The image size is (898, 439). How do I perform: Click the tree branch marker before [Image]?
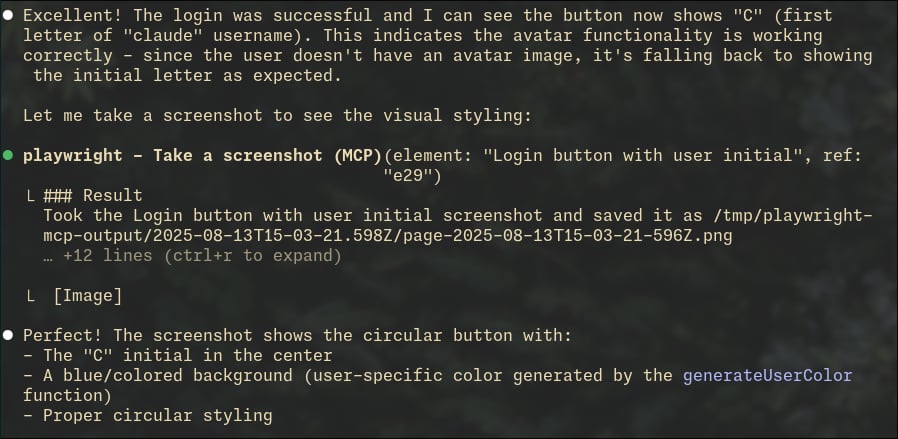31,296
